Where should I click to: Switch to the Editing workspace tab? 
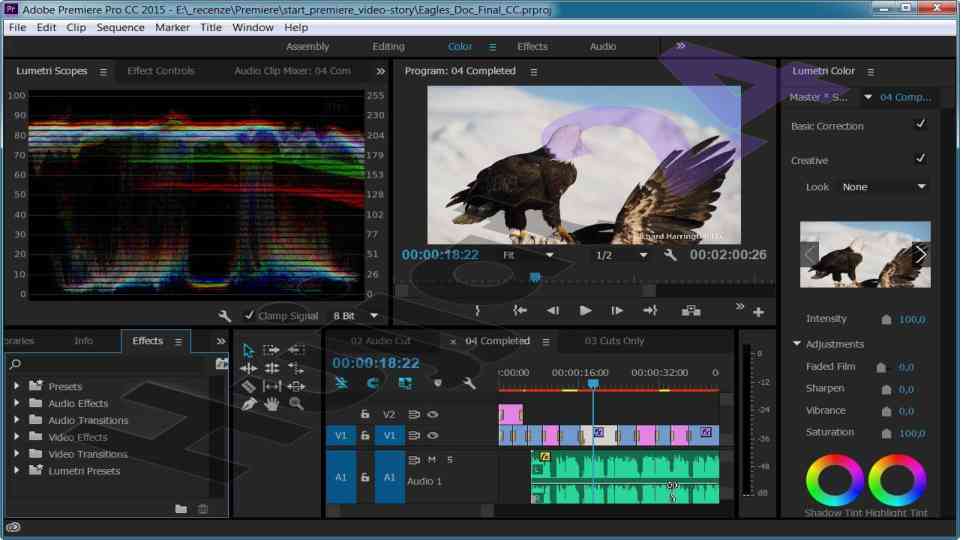pyautogui.click(x=388, y=47)
